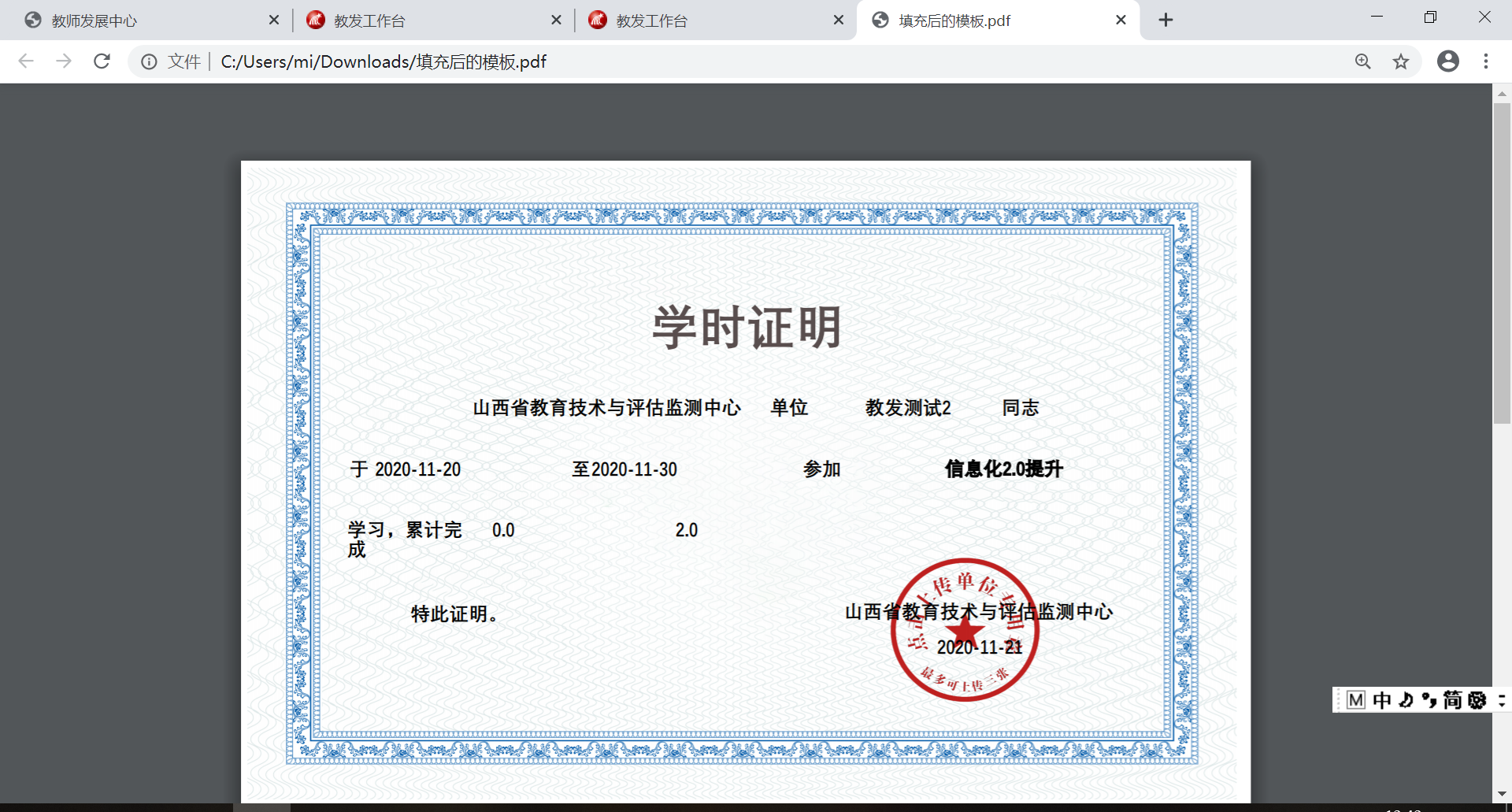Click the forward navigation arrow
The width and height of the screenshot is (1512, 812).
[x=64, y=61]
